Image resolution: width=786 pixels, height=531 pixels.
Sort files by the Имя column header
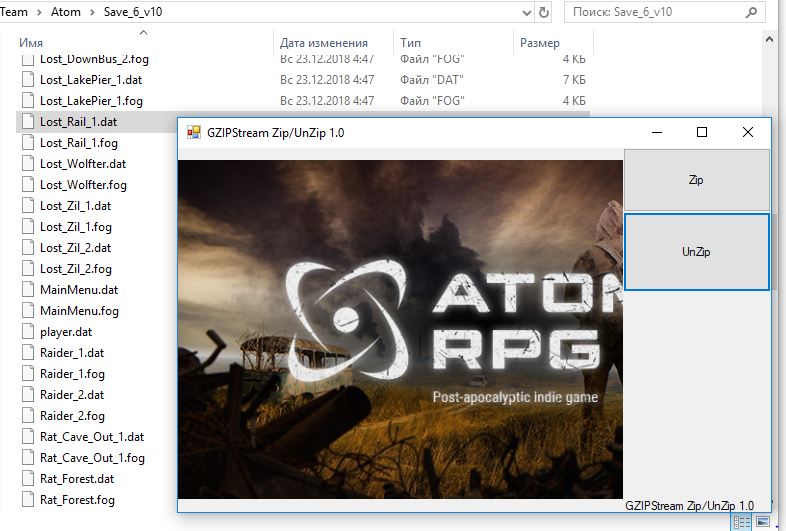click(x=31, y=43)
